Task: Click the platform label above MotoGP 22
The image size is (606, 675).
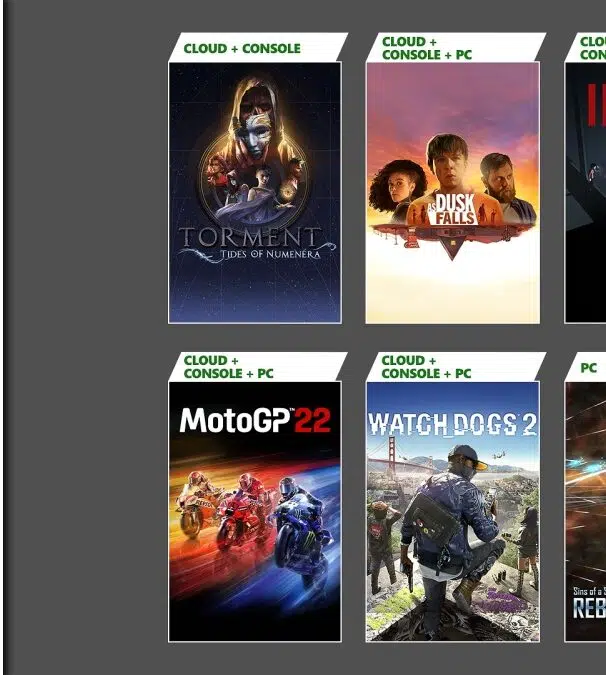Action: point(228,367)
